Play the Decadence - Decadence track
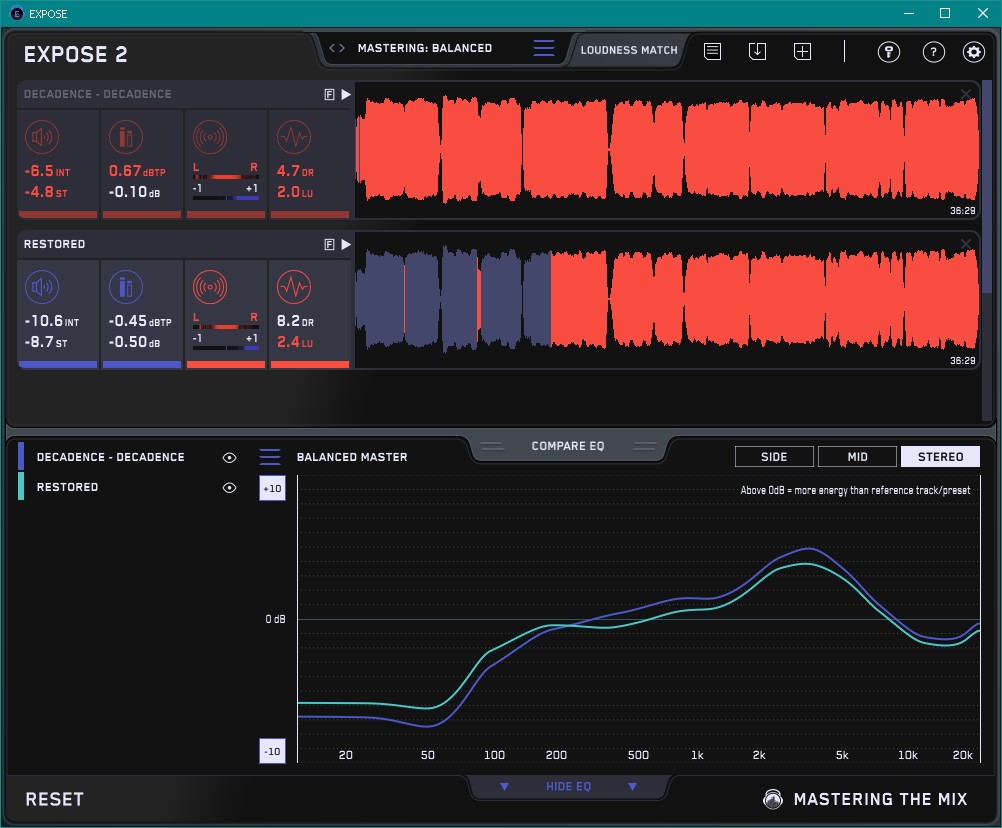 point(346,95)
